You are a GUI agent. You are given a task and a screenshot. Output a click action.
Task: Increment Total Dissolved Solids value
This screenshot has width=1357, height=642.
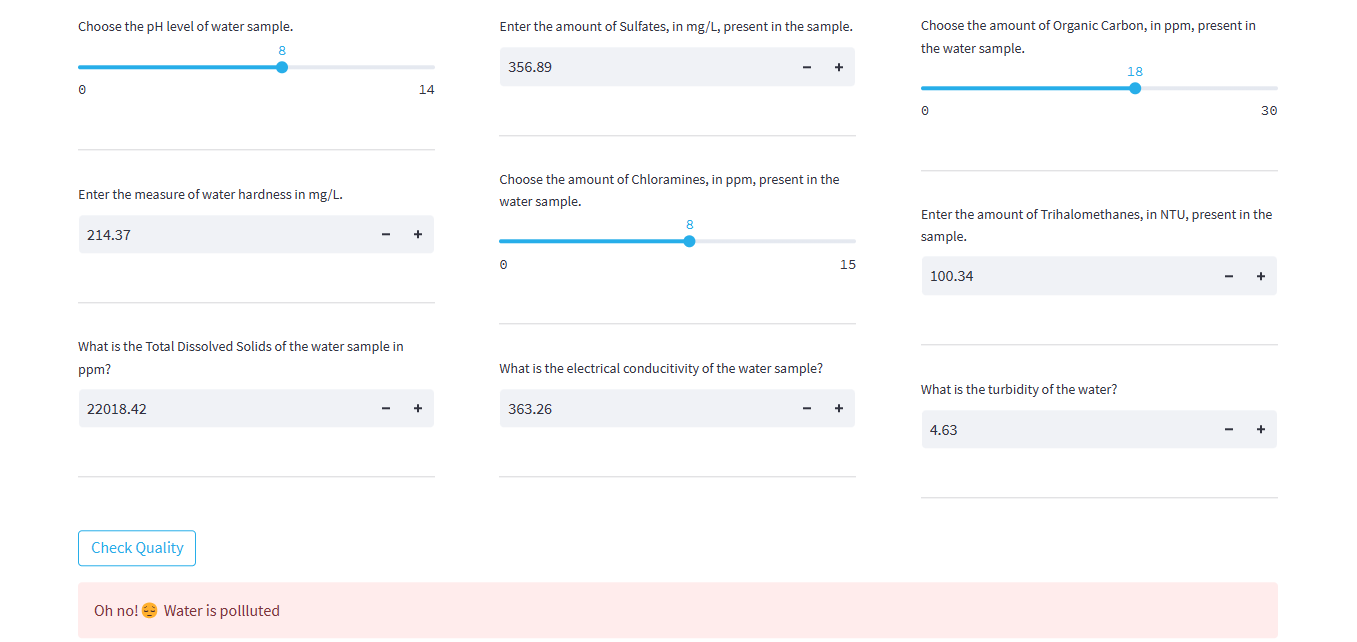point(417,408)
